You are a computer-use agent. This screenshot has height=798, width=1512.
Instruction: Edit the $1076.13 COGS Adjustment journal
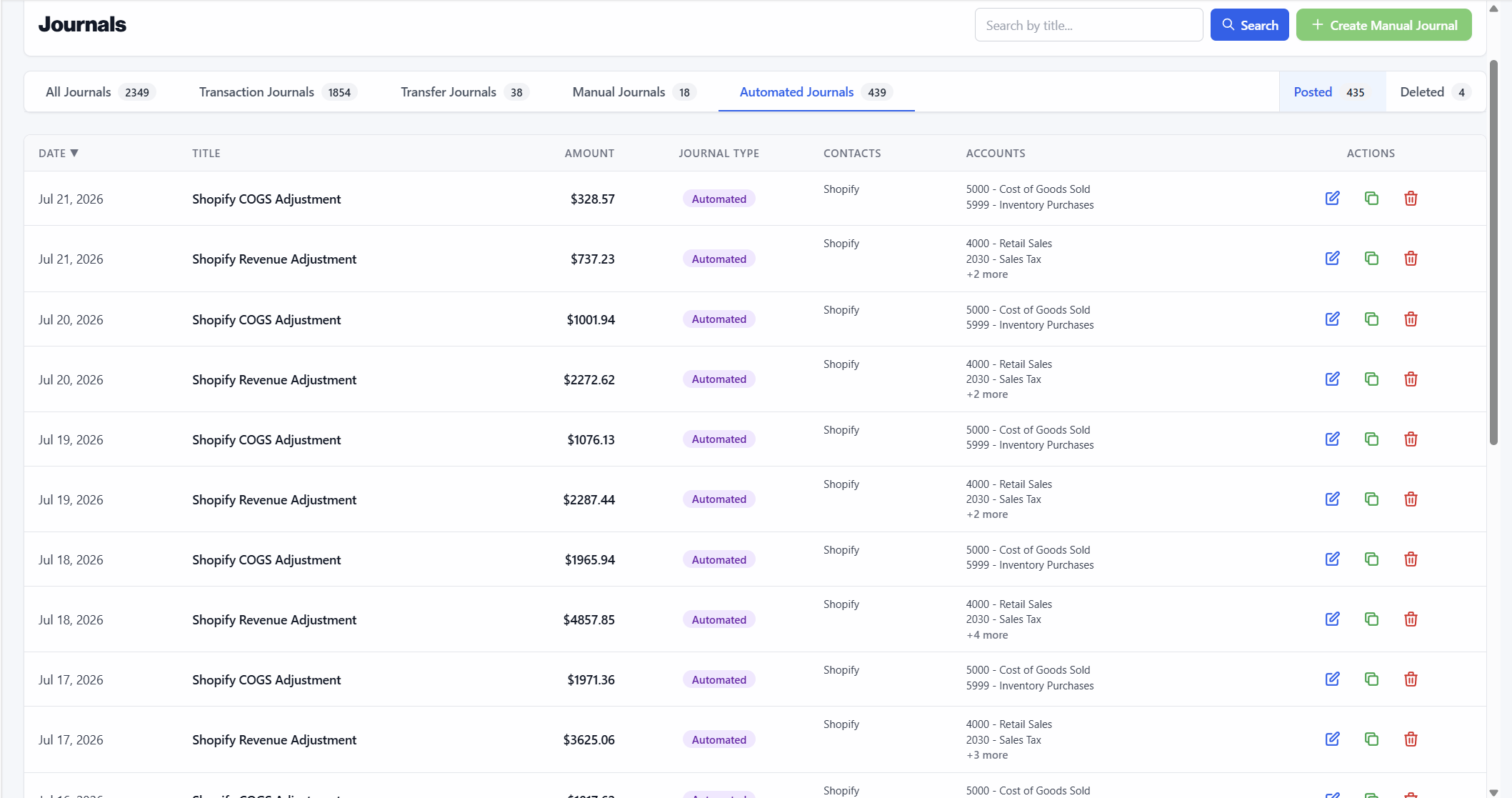[x=1333, y=439]
